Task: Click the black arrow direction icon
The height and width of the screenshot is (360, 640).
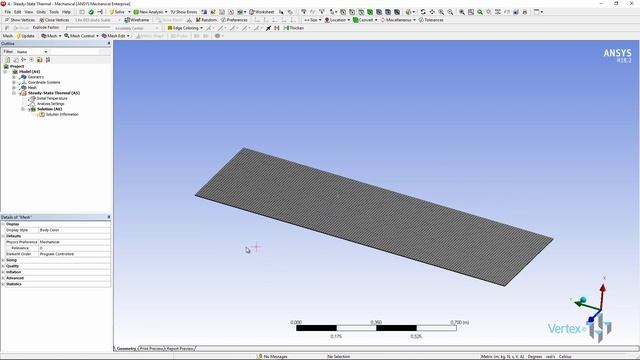Action: (x=268, y=28)
